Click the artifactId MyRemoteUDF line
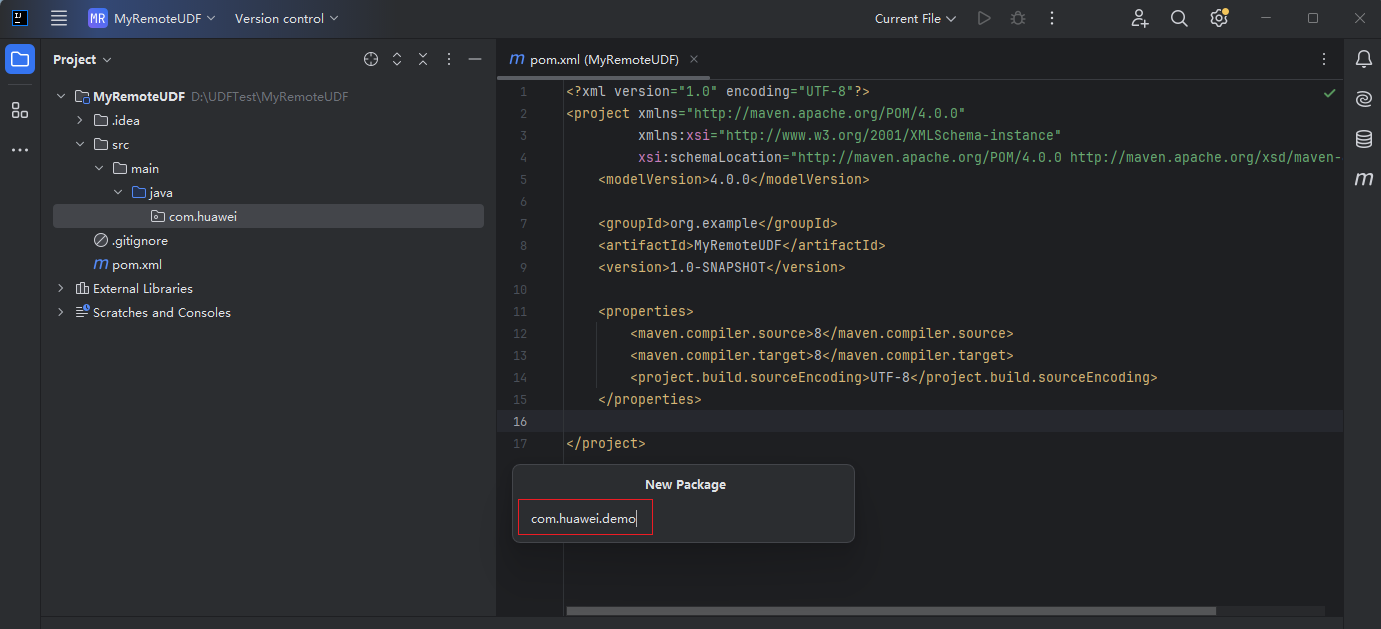 pyautogui.click(x=742, y=245)
